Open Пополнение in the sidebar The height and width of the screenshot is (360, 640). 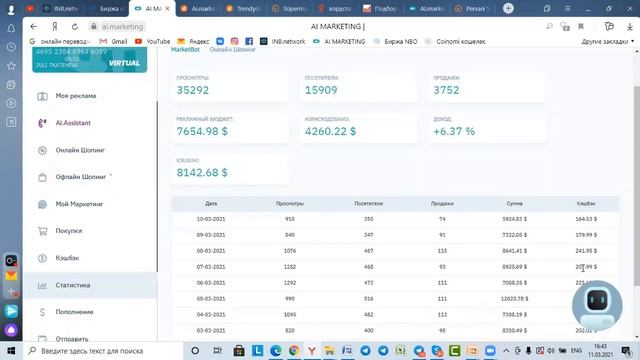point(74,312)
